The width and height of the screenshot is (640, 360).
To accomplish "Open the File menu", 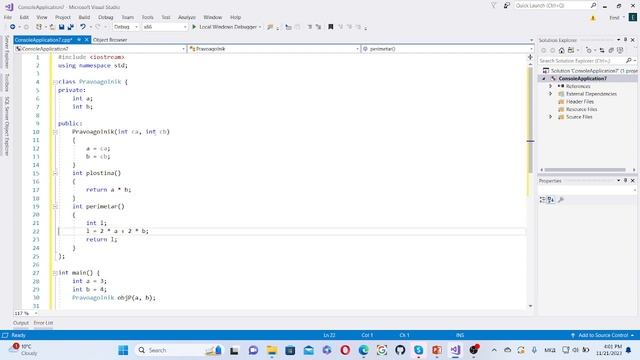I will 8,17.
